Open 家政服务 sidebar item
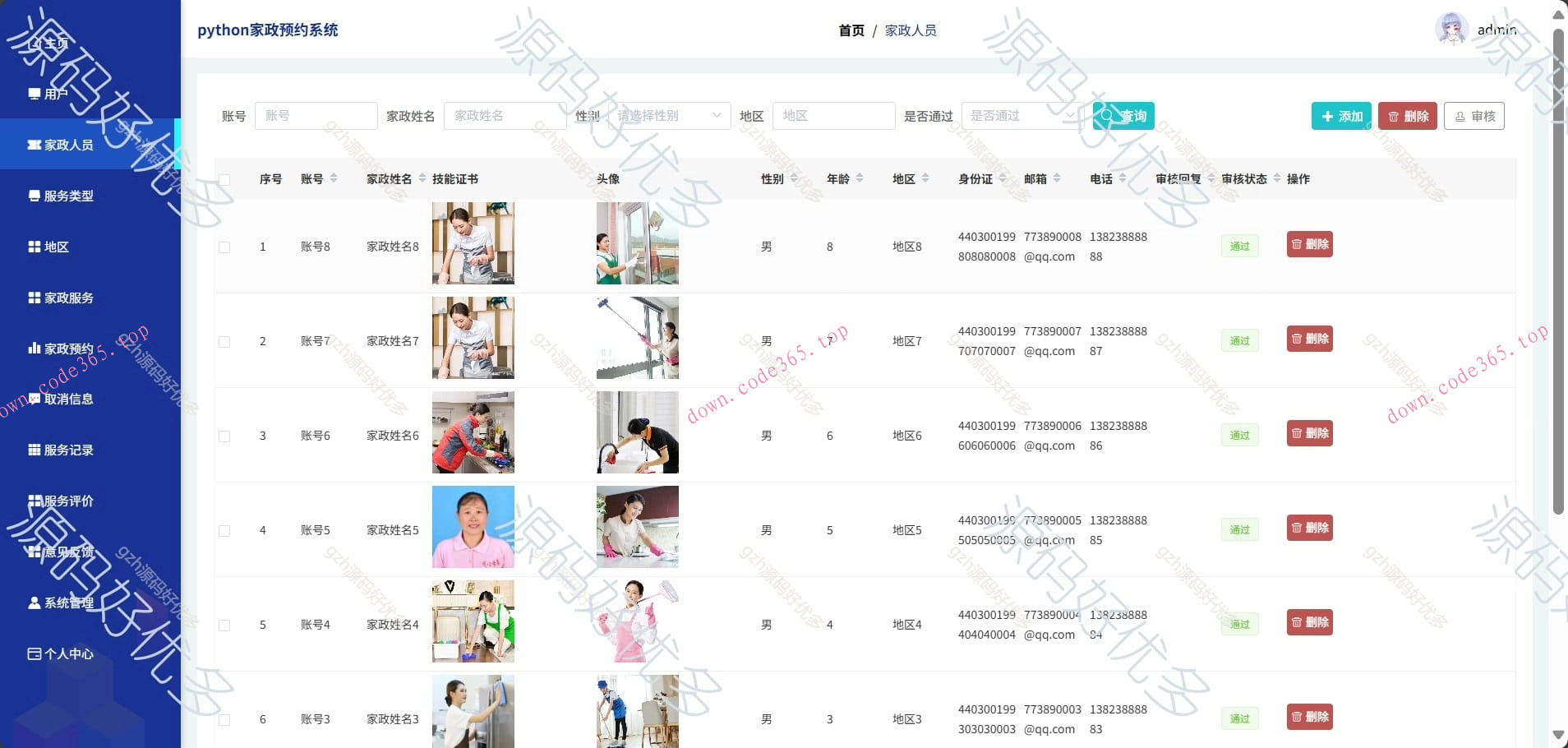 [x=90, y=298]
